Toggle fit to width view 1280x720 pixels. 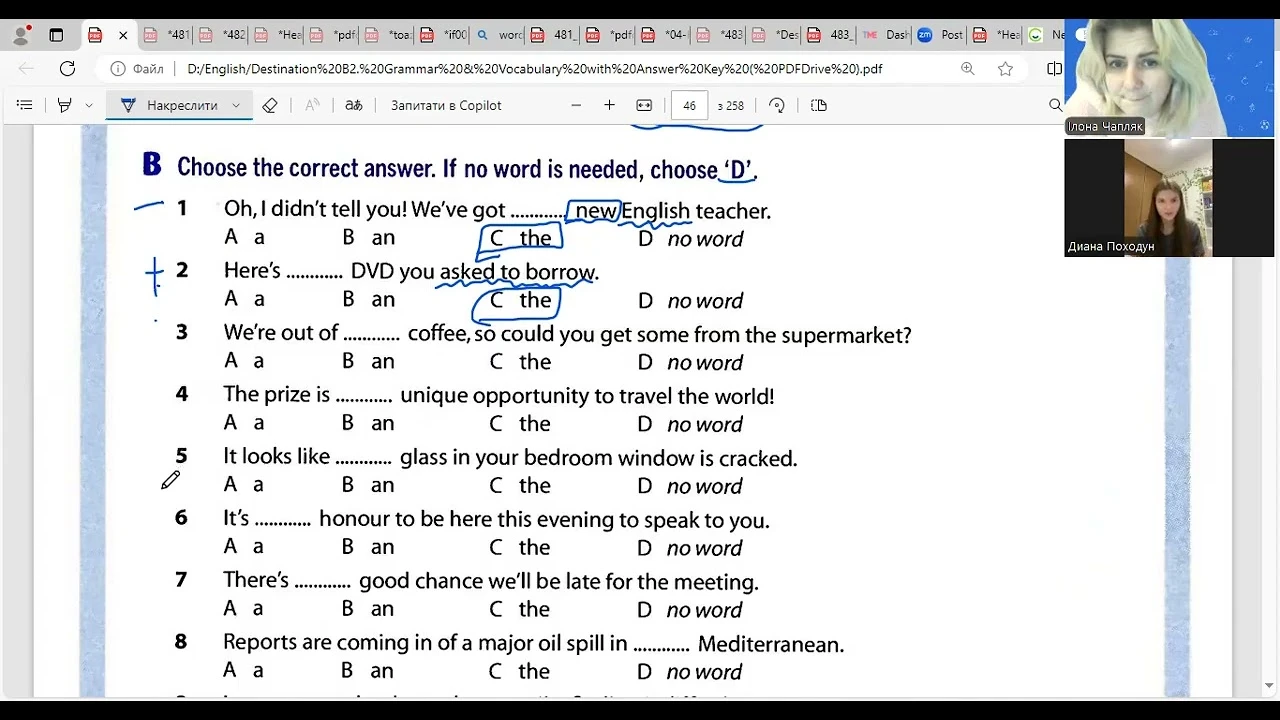644,105
